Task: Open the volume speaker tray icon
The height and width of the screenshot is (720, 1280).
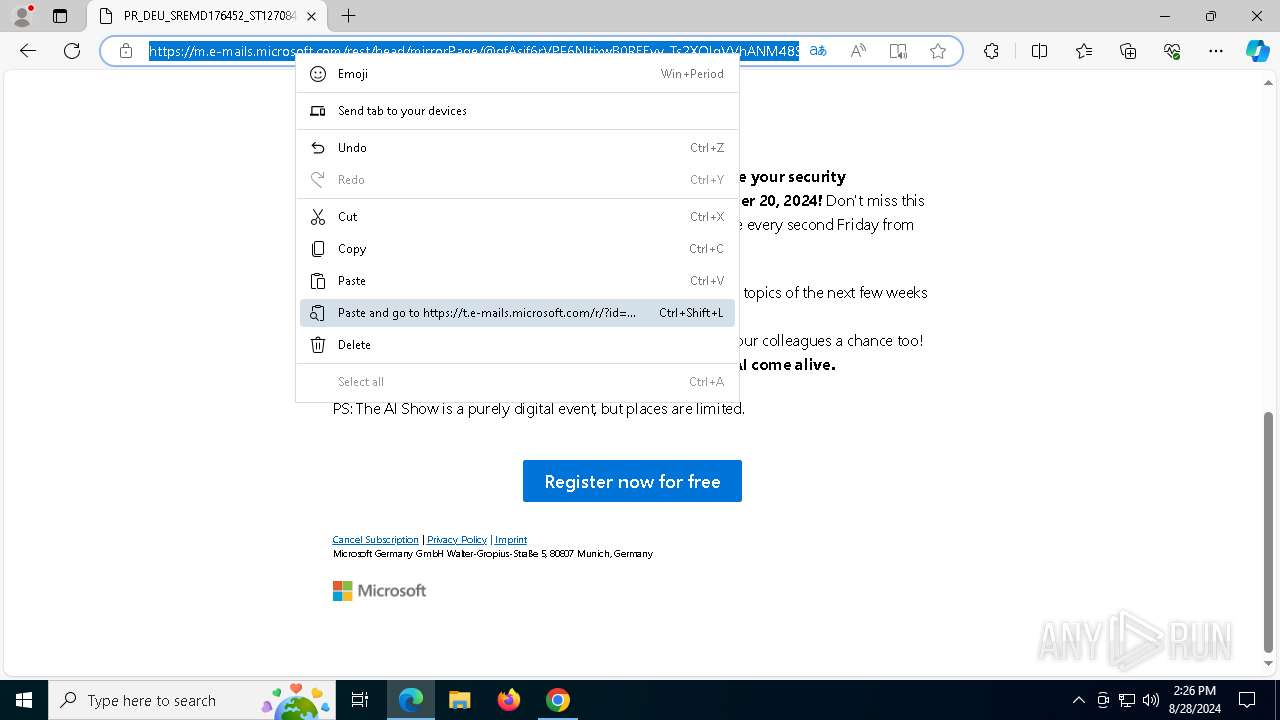Action: (1150, 700)
